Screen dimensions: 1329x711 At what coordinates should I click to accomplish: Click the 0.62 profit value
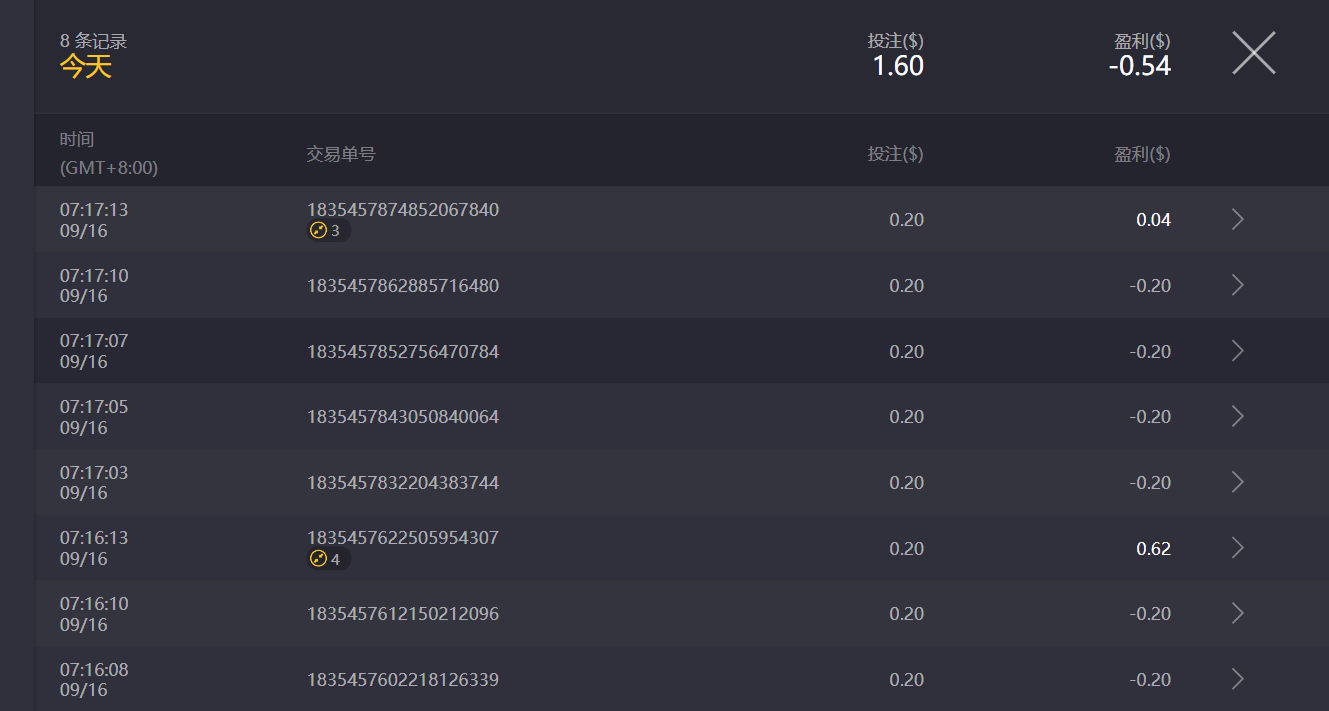[1153, 549]
